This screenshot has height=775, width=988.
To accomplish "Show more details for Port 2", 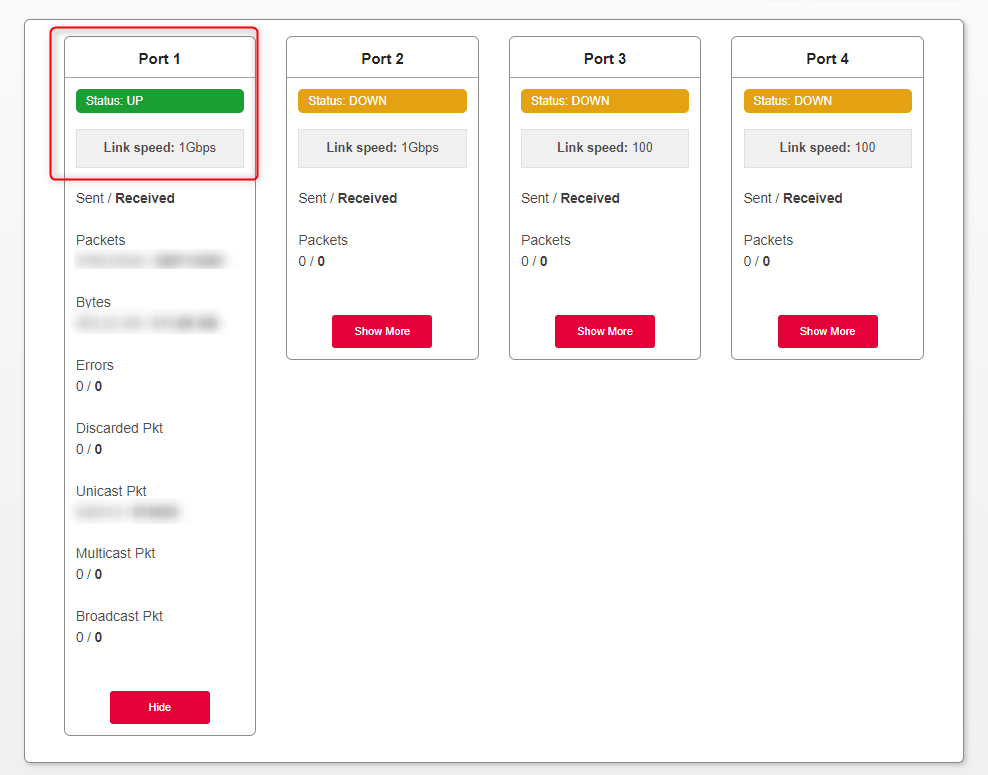I will (382, 331).
